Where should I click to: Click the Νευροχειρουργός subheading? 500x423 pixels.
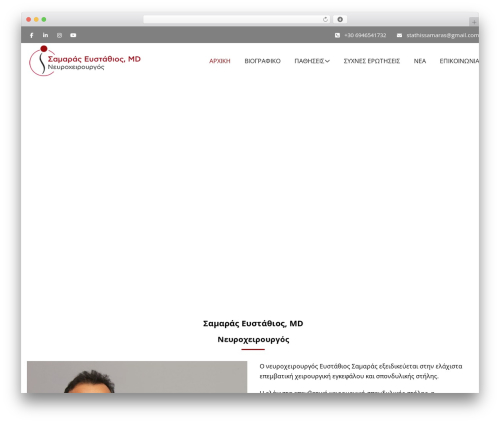pos(253,340)
